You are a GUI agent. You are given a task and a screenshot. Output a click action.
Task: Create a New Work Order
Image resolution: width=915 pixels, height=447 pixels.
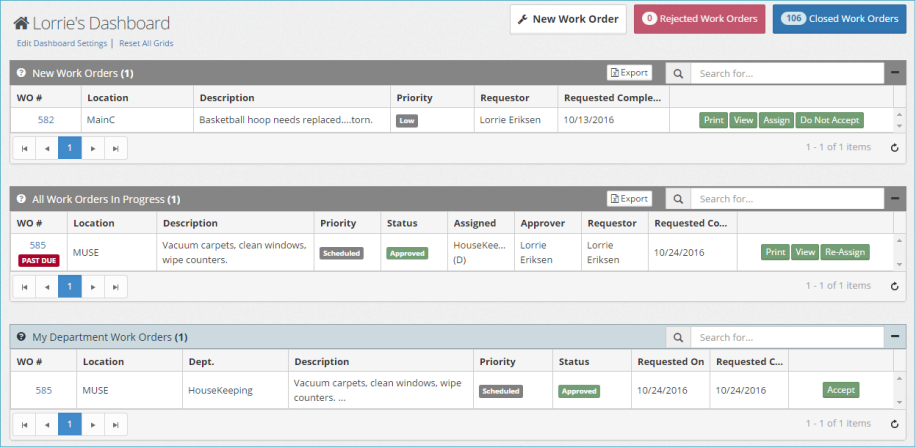point(568,19)
